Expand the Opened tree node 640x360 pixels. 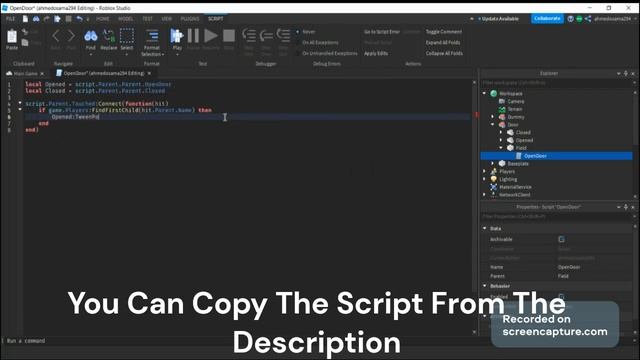pos(501,140)
